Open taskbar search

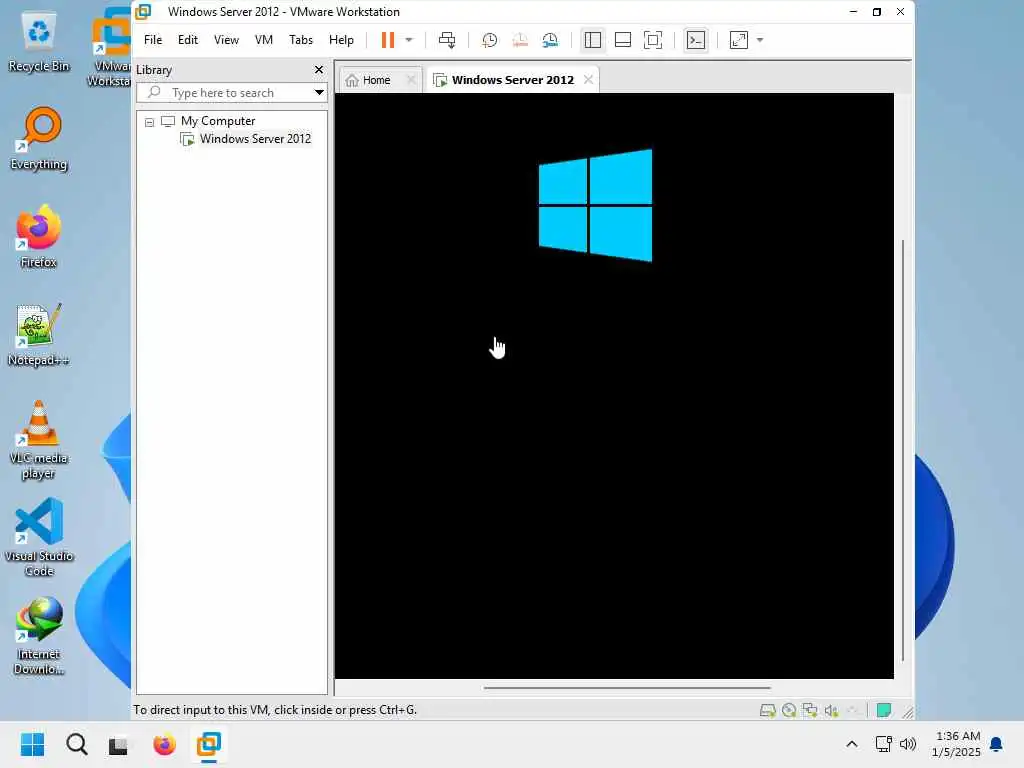click(x=76, y=744)
